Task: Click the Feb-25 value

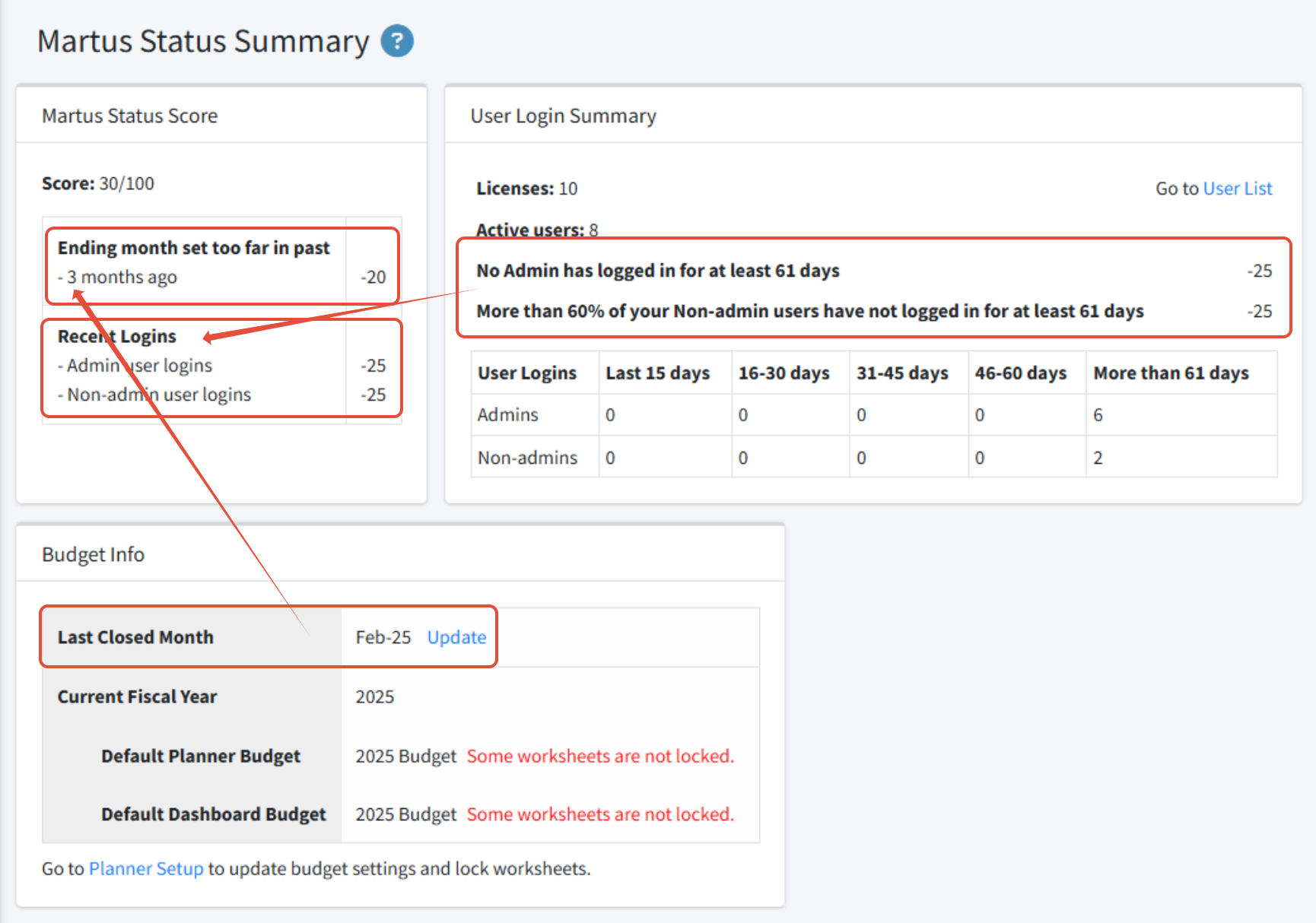Action: [x=383, y=637]
